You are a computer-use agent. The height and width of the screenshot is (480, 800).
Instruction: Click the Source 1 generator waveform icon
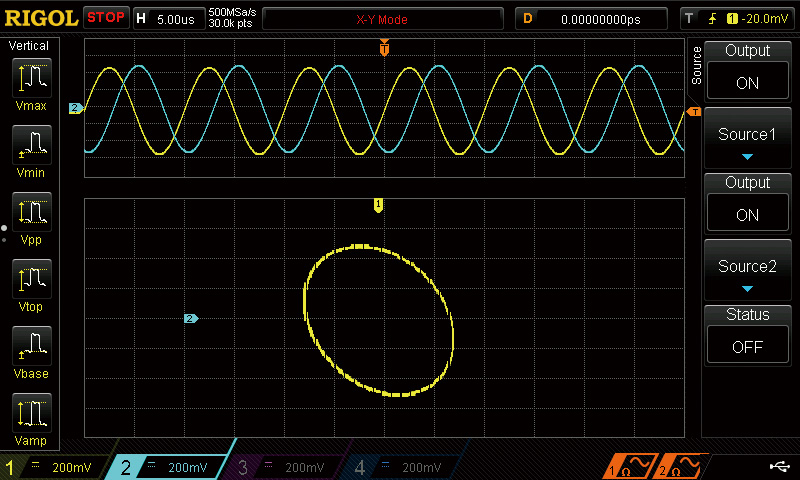pyautogui.click(x=631, y=466)
